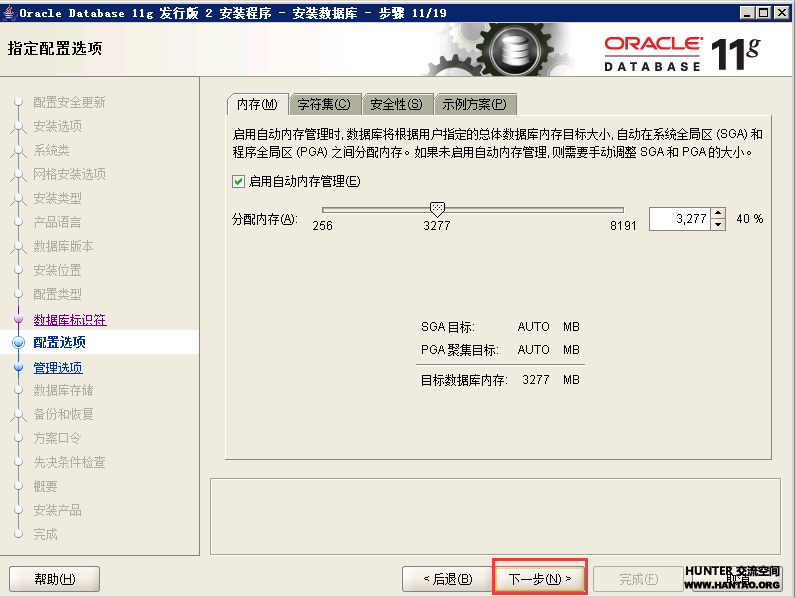
Task: Click the 数据库标识符 step bullet icon
Action: click(17, 319)
